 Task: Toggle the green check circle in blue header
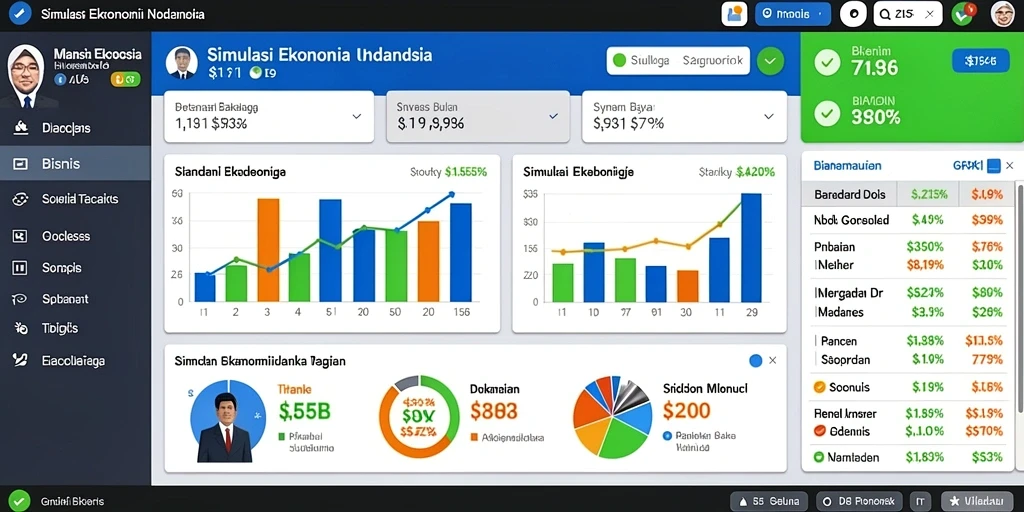pyautogui.click(x=771, y=61)
